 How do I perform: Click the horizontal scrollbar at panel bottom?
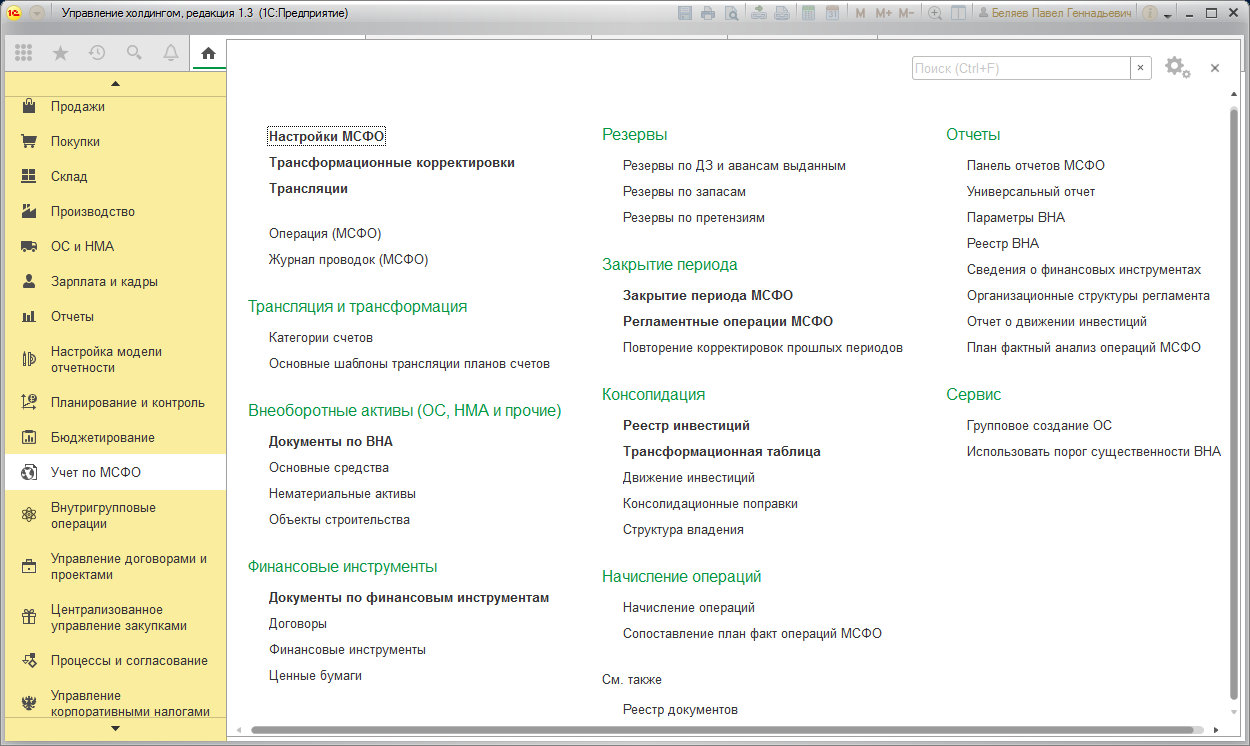(x=720, y=730)
